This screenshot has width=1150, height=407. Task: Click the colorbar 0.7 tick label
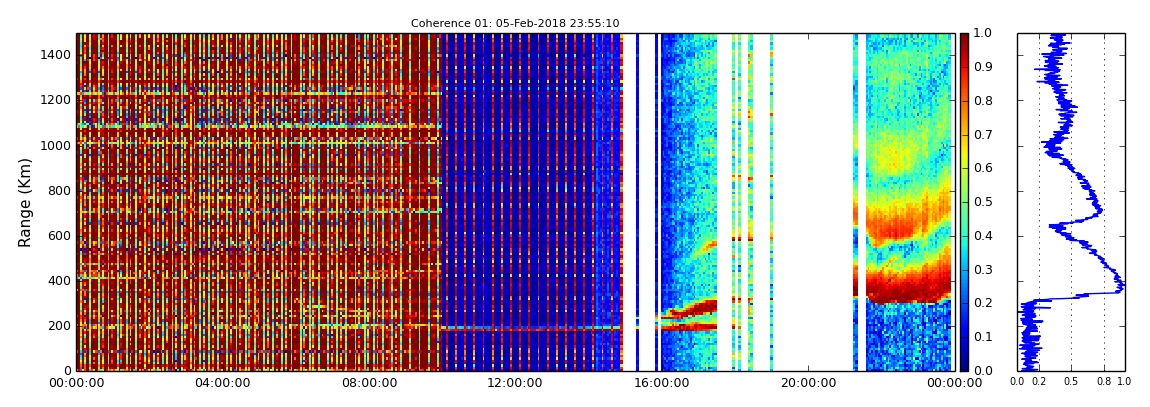tap(981, 134)
